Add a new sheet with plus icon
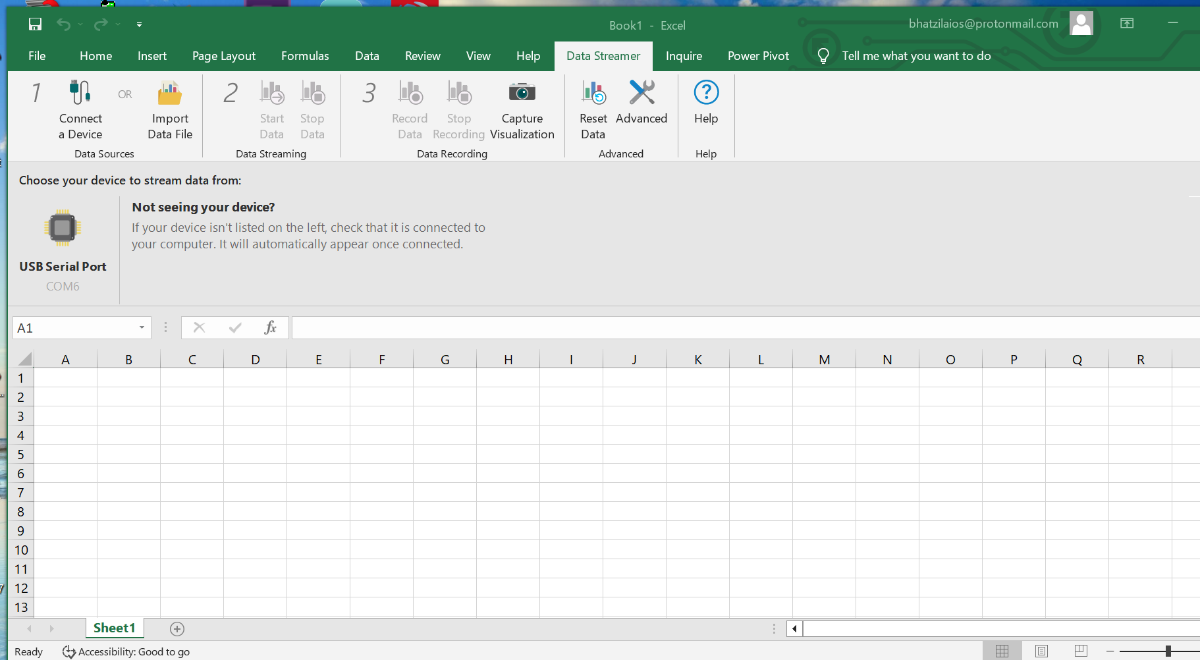 point(177,628)
